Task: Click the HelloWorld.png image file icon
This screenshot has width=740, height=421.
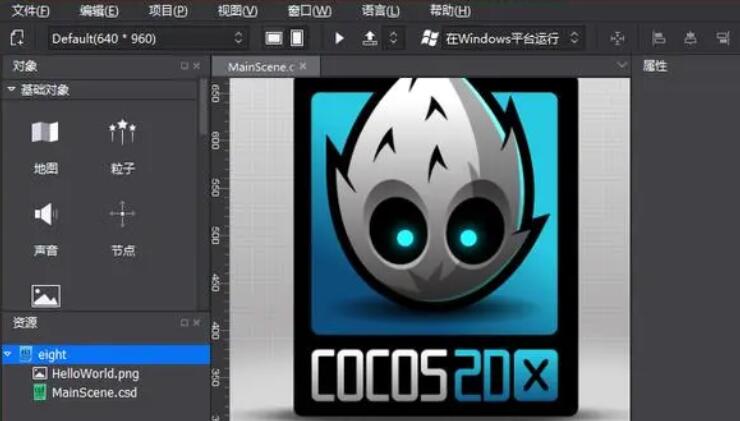Action: [40, 374]
